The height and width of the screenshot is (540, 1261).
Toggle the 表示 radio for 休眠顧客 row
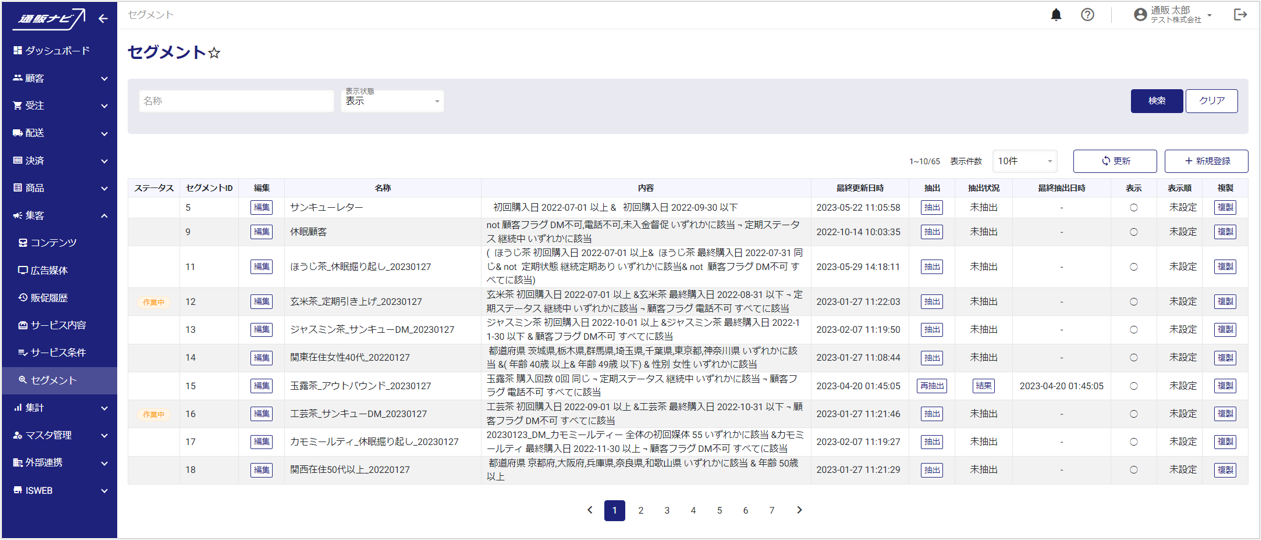(x=1133, y=232)
